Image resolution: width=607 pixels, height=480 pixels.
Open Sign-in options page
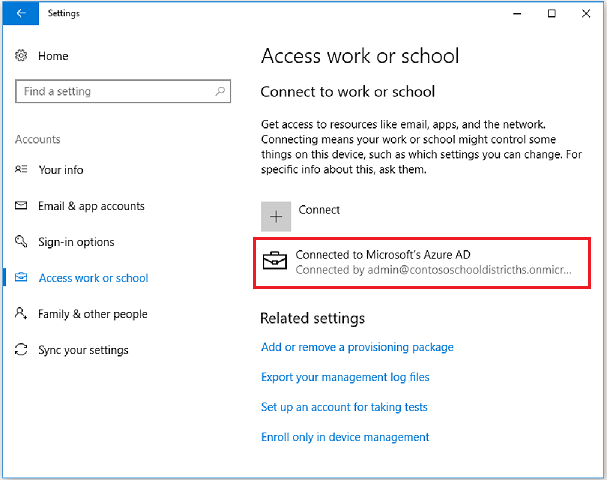coord(76,242)
